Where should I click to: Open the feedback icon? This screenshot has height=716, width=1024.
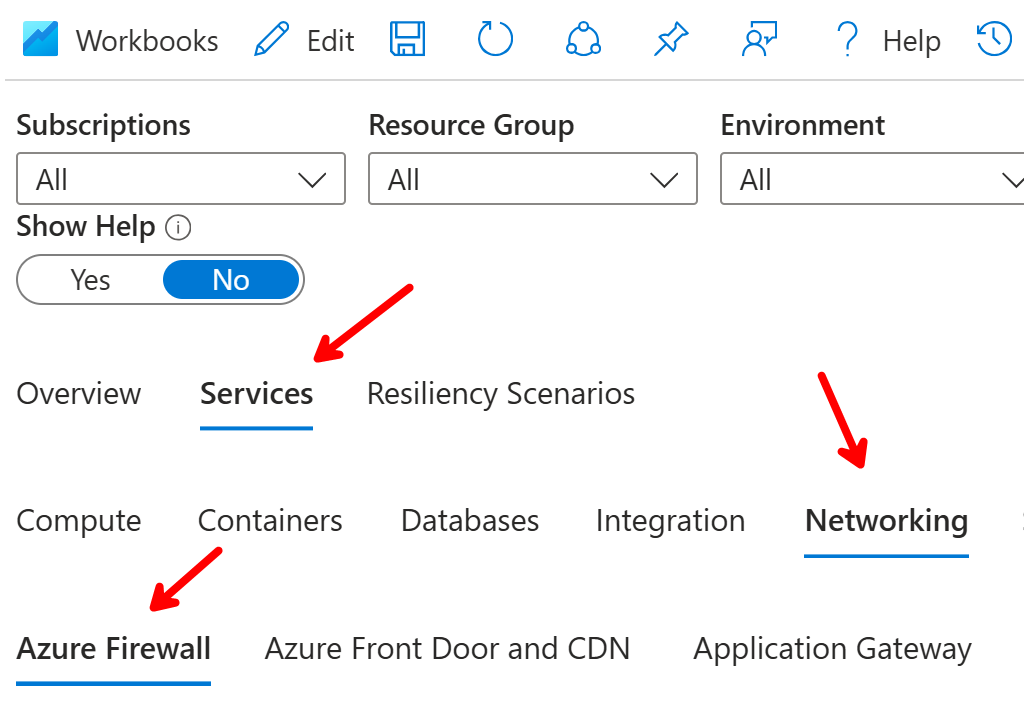coord(760,39)
